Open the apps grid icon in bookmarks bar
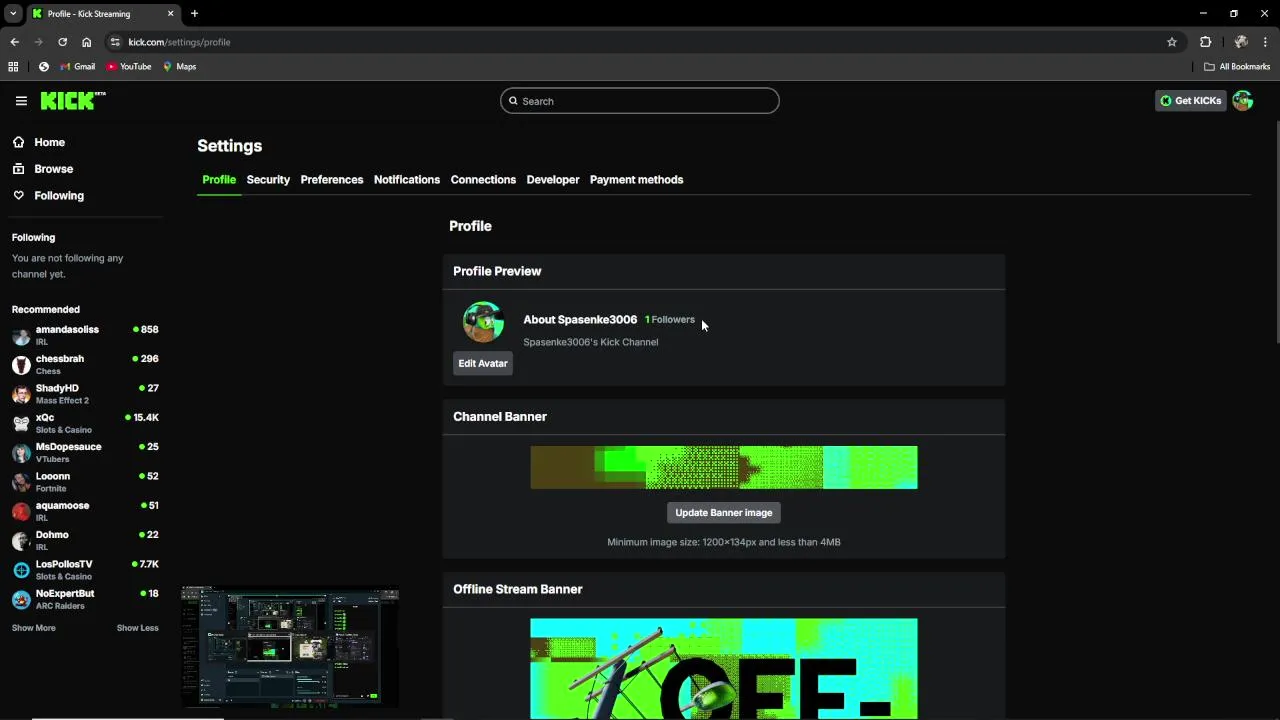This screenshot has height=720, width=1280. click(13, 67)
